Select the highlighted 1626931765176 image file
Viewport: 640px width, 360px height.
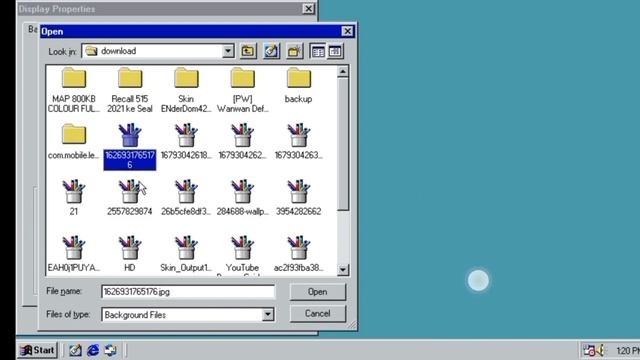coord(130,147)
